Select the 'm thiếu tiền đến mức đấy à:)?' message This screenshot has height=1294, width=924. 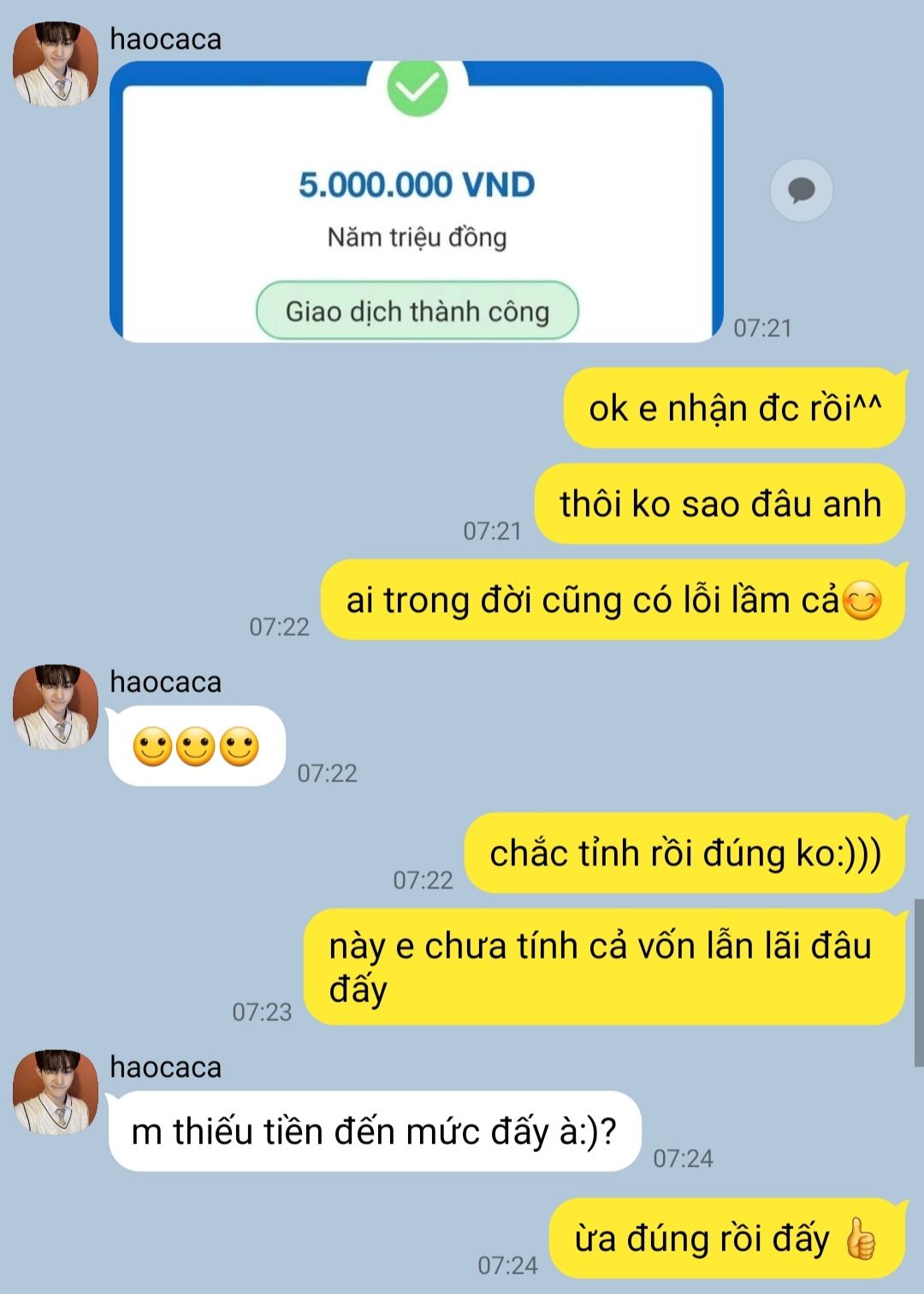(375, 1131)
